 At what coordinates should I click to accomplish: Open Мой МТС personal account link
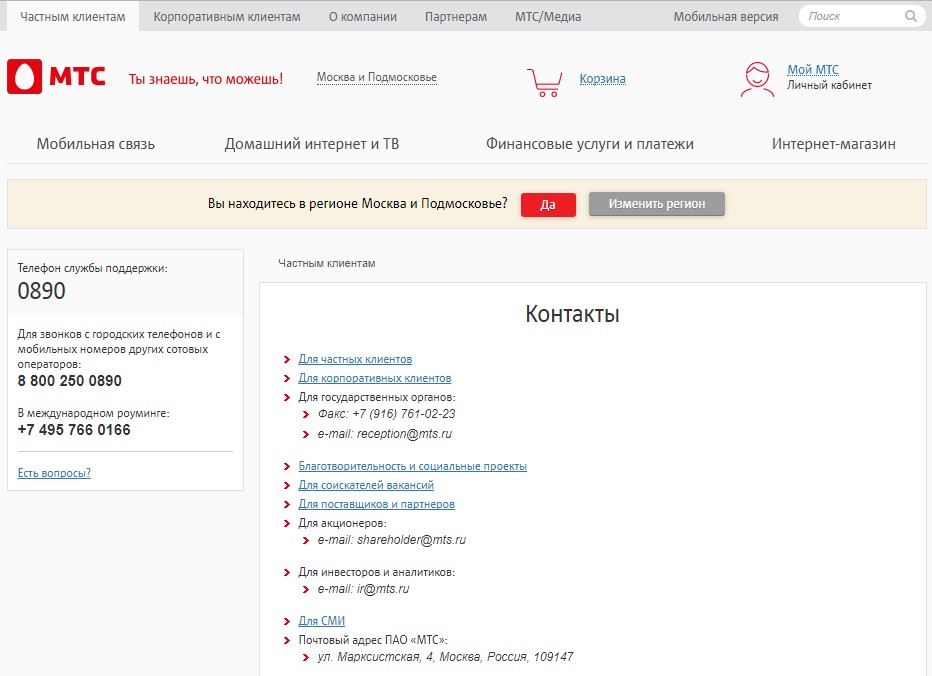click(x=813, y=70)
